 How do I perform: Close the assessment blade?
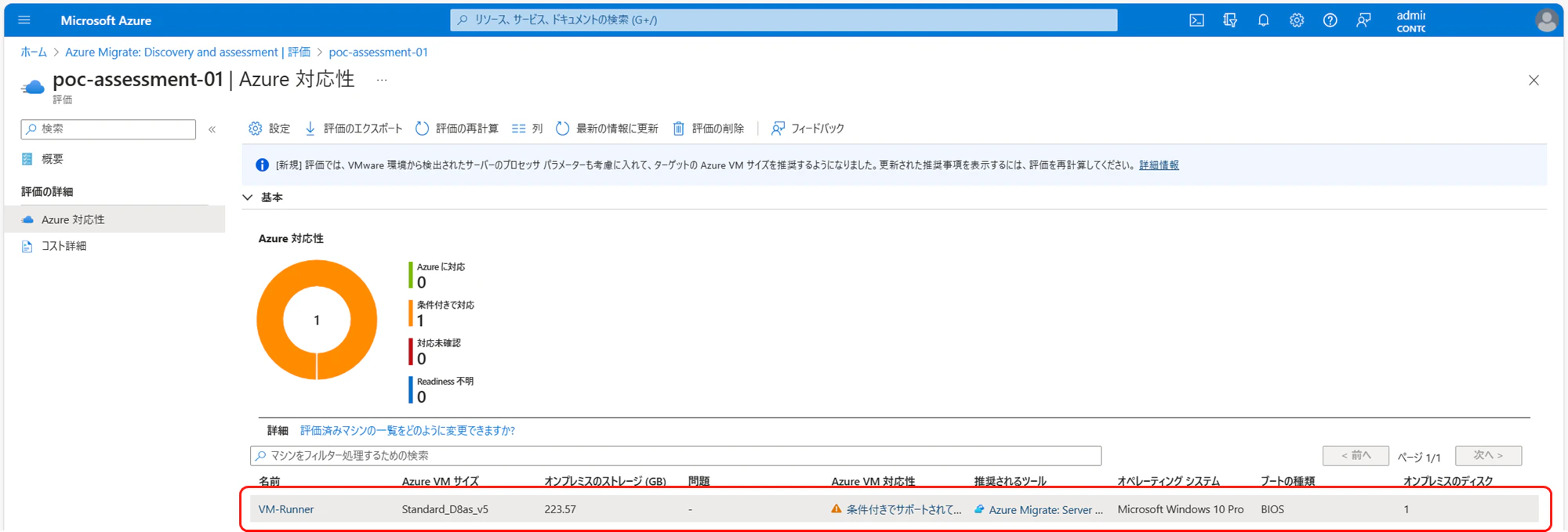[x=1534, y=80]
